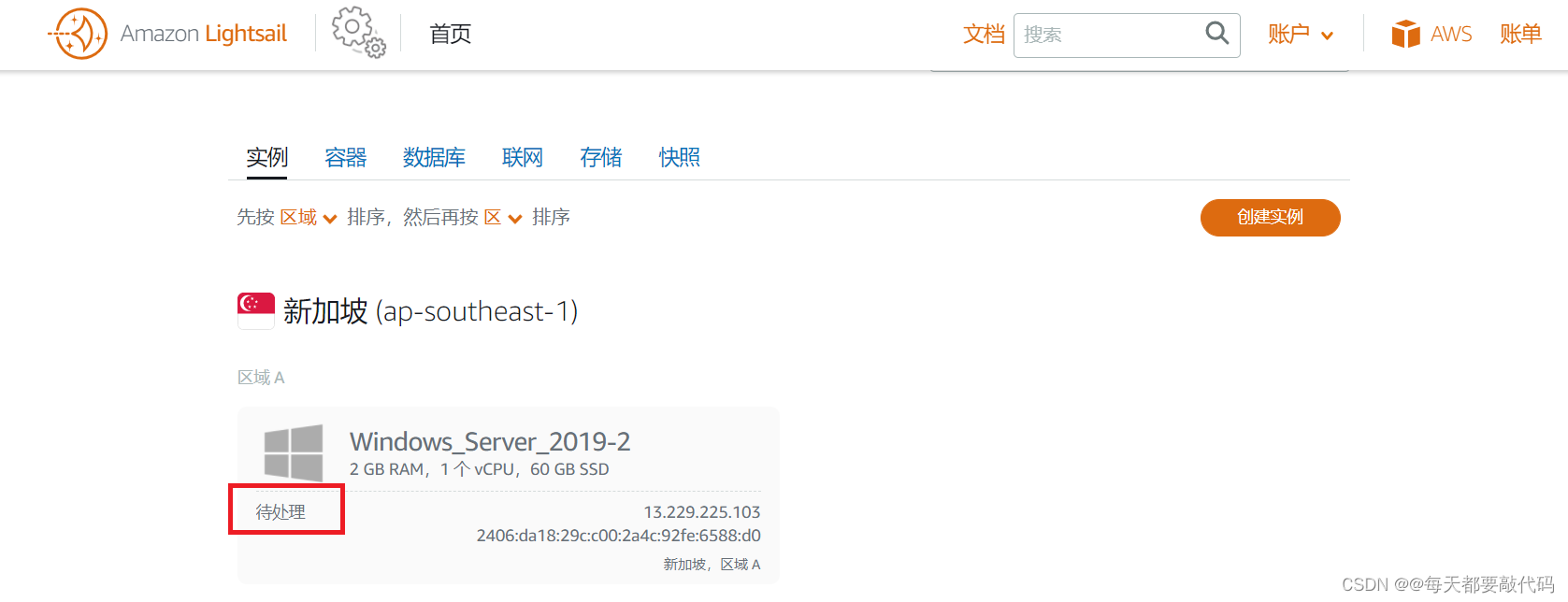The width and height of the screenshot is (1568, 602).
Task: Click the 创建实例 button
Action: click(1270, 217)
